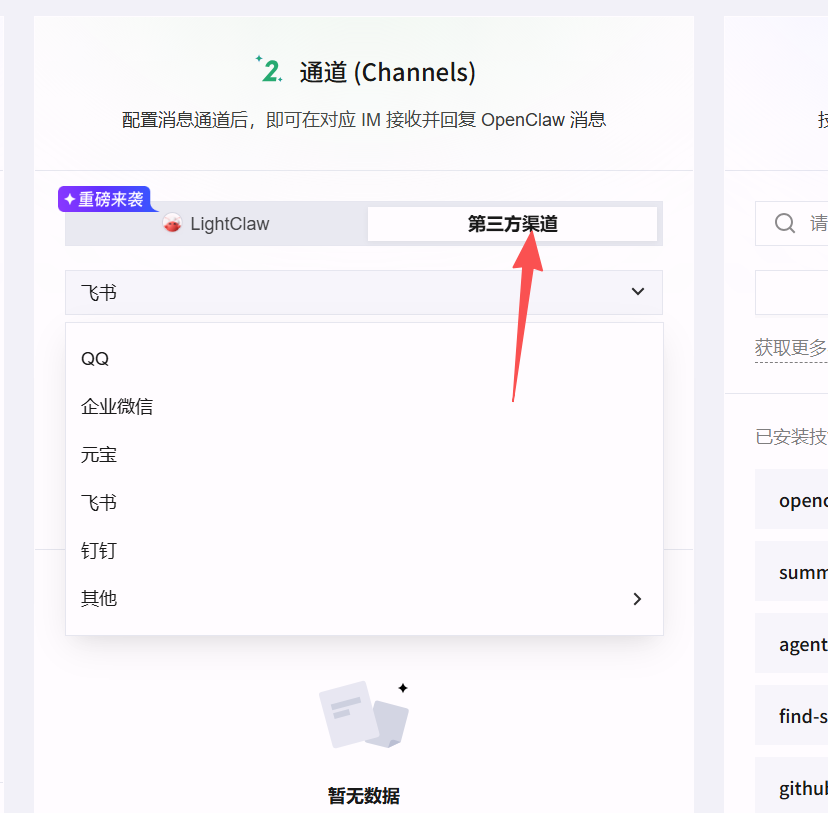828x813 pixels.
Task: Click the github skill entry
Action: 800,788
